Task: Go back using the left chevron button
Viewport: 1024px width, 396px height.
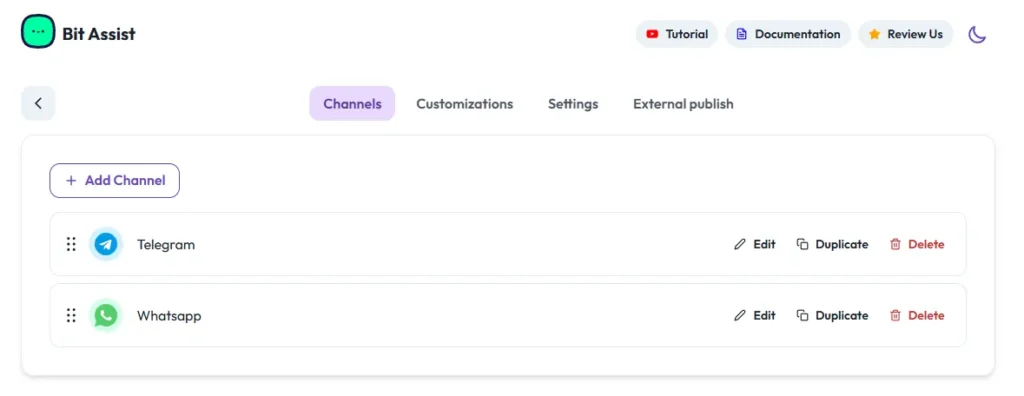Action: 38,103
